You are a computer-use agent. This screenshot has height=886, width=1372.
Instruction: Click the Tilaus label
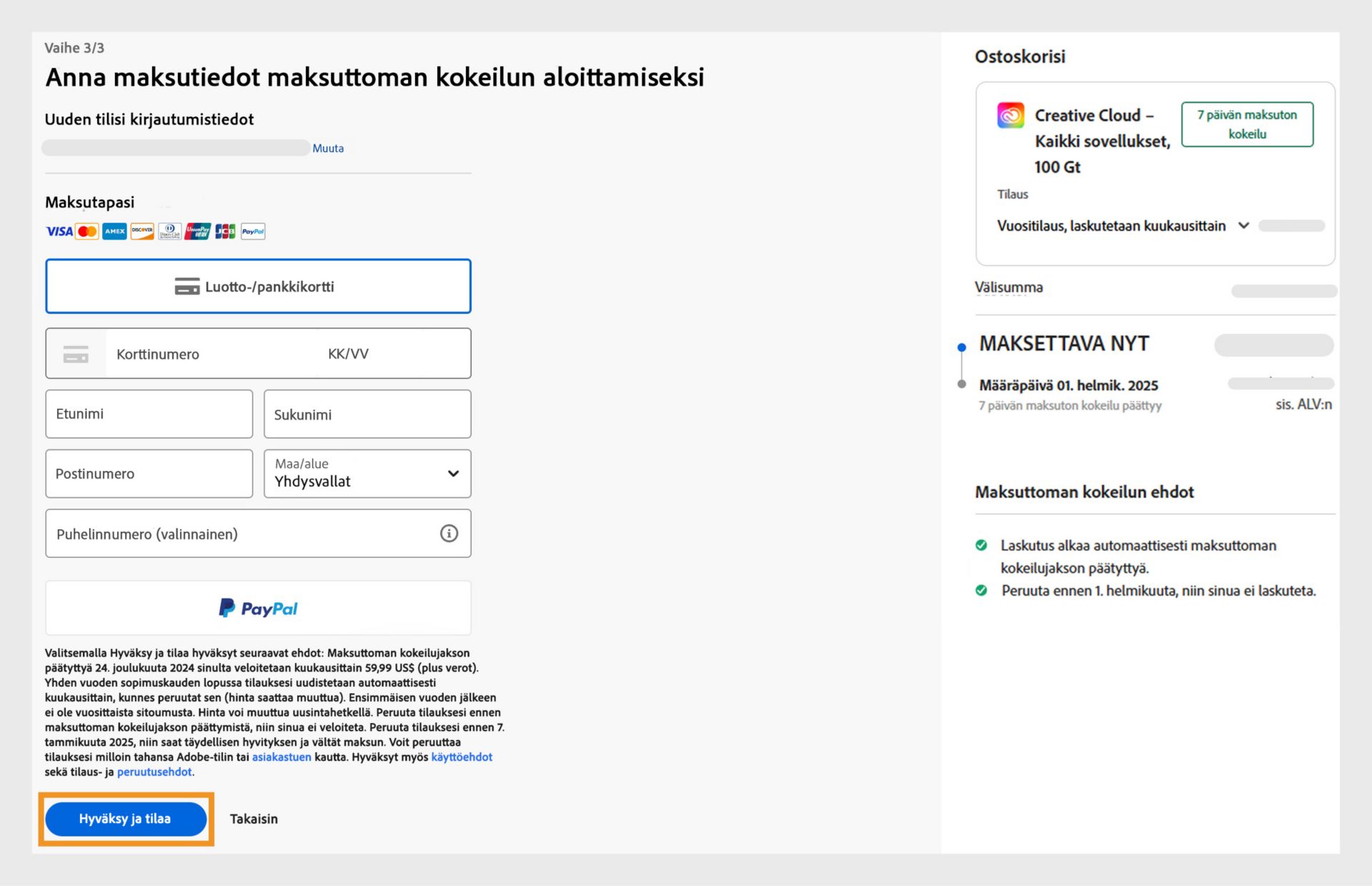pos(1013,194)
